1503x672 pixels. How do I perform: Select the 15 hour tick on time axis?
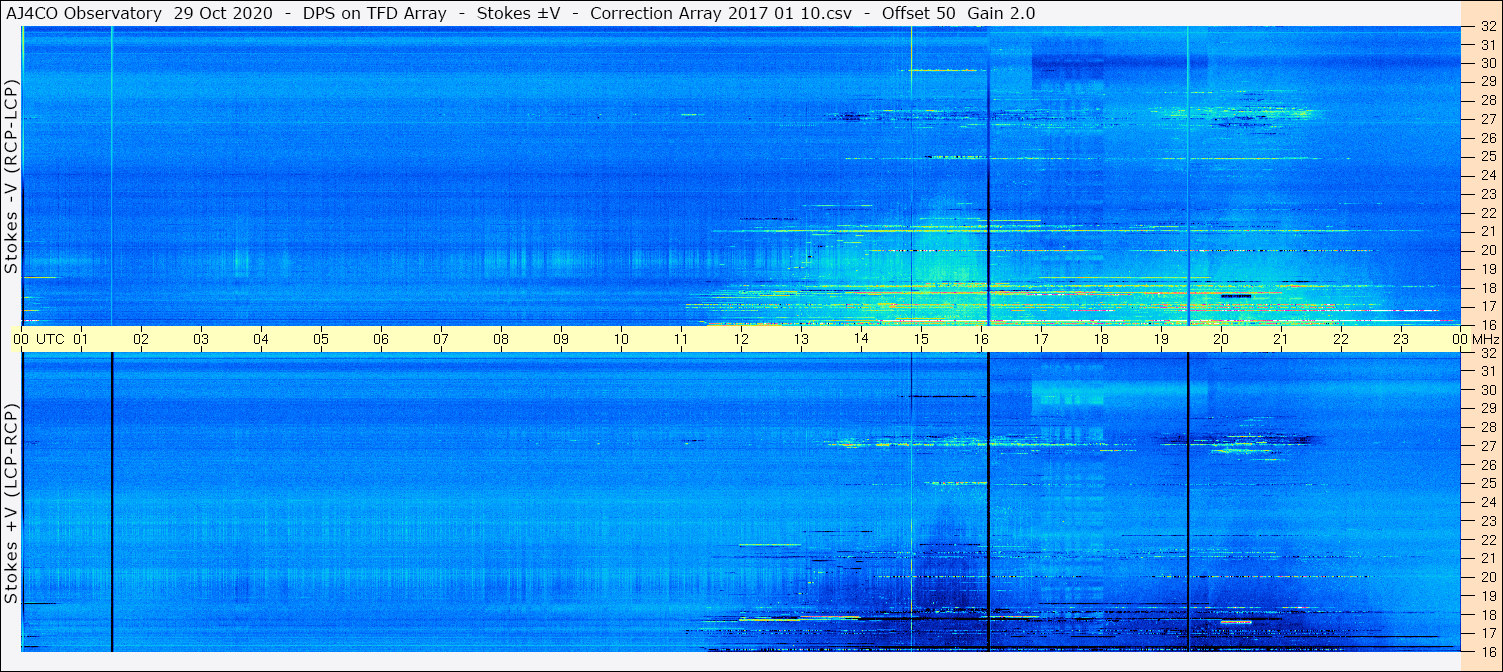point(921,339)
